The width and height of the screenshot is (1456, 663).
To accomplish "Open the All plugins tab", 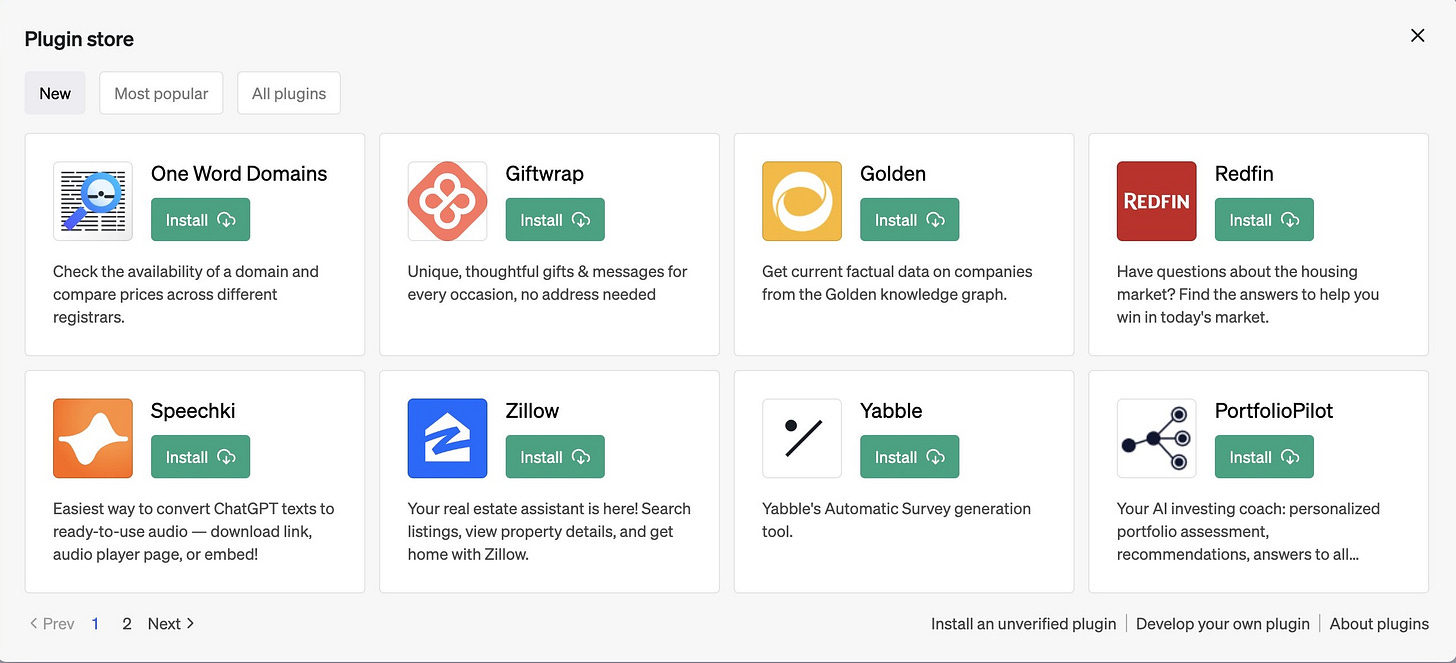I will (289, 93).
